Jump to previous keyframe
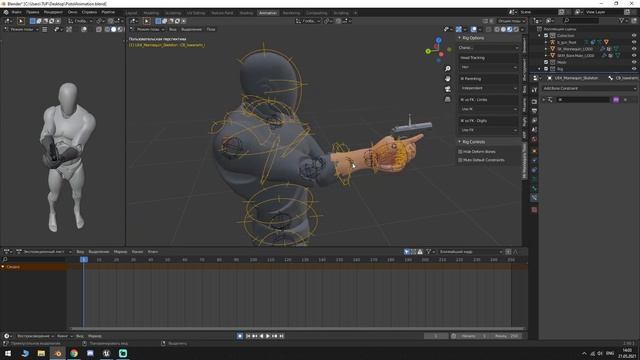Screen dimensions: 640x360 255,336
